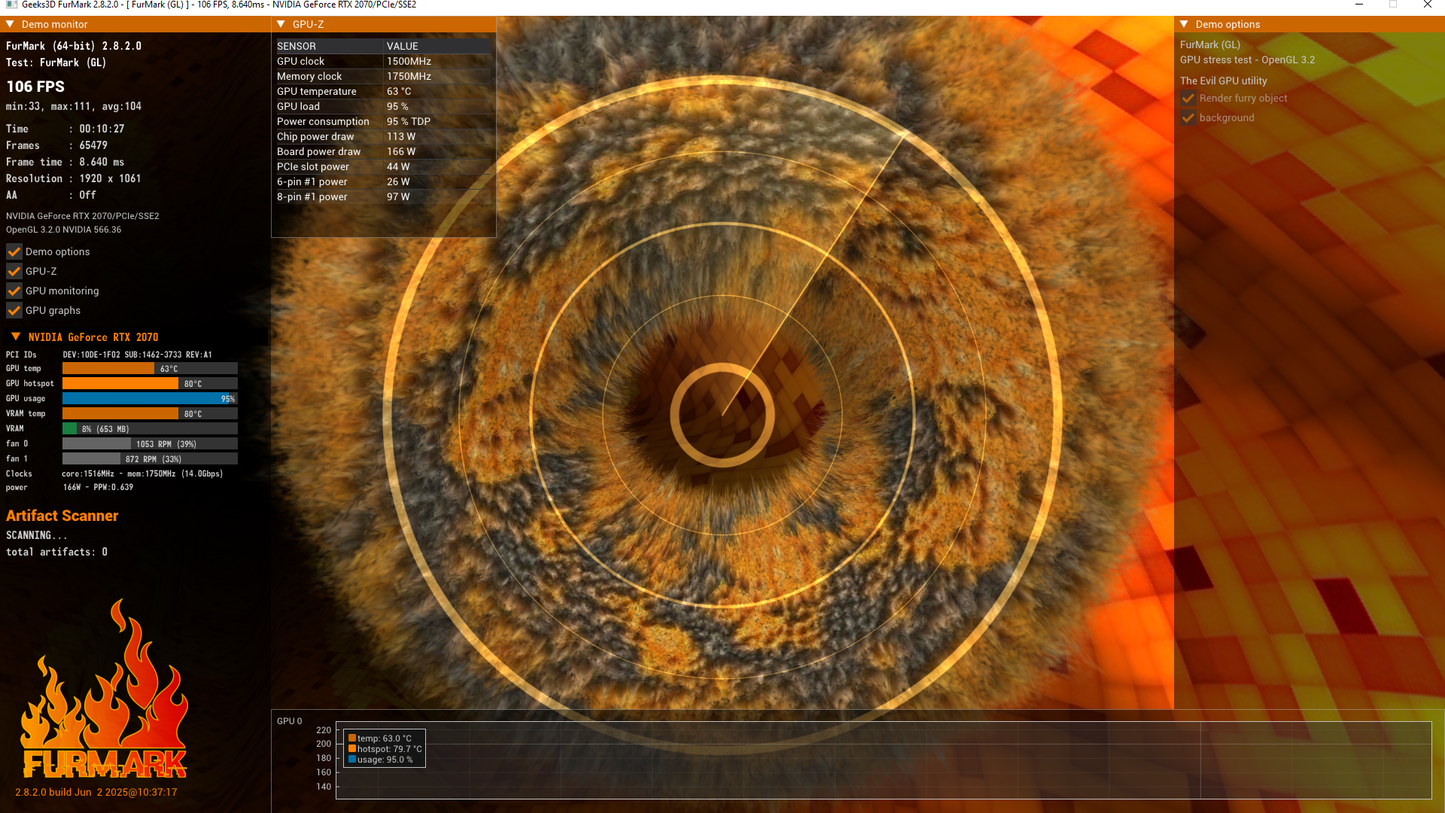Viewport: 1445px width, 813px height.
Task: Click the orange temp legend marker
Action: [352, 738]
